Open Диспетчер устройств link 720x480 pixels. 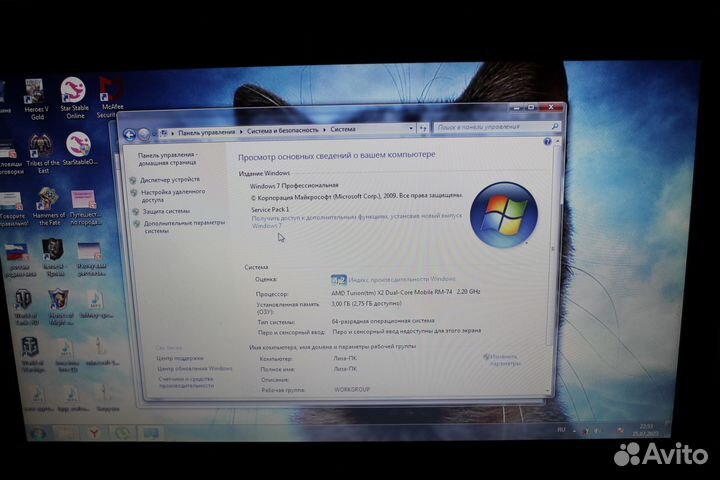click(170, 180)
